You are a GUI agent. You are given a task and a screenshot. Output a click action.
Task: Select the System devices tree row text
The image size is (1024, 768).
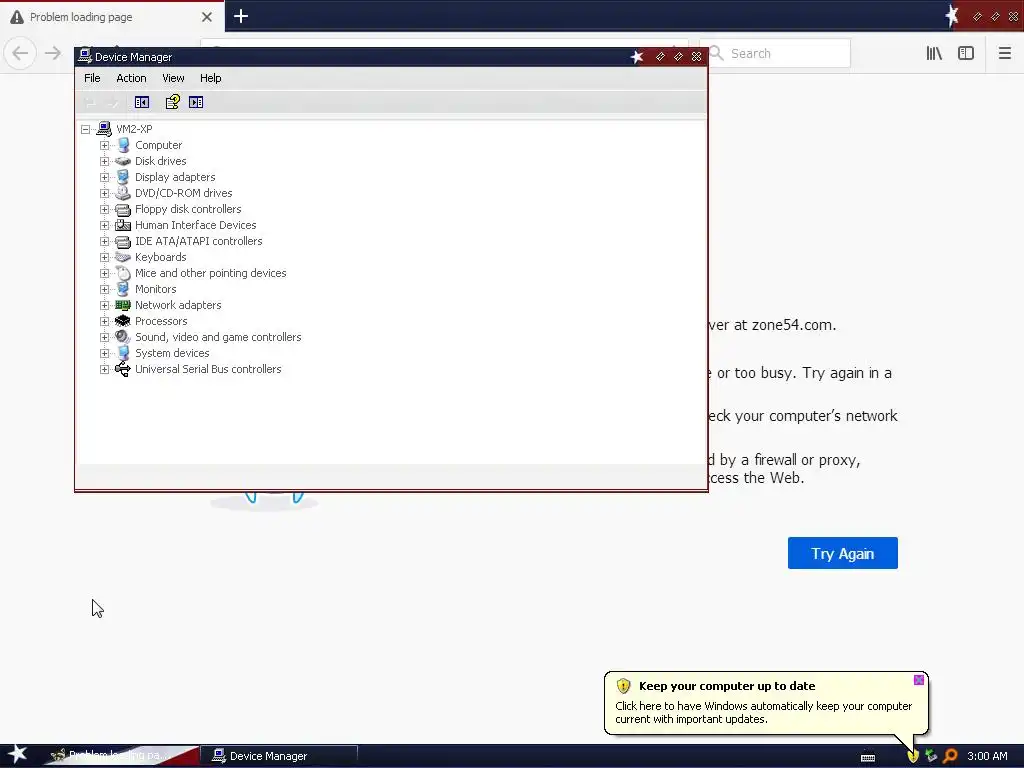tap(172, 353)
